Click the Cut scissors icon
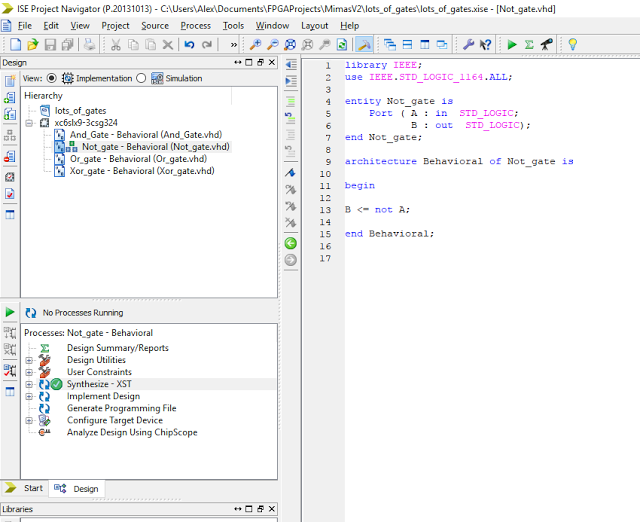This screenshot has width=640, height=522. click(116, 44)
